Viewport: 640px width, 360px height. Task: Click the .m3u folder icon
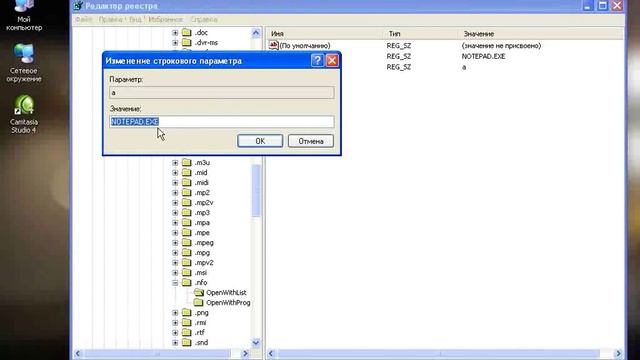coord(187,162)
